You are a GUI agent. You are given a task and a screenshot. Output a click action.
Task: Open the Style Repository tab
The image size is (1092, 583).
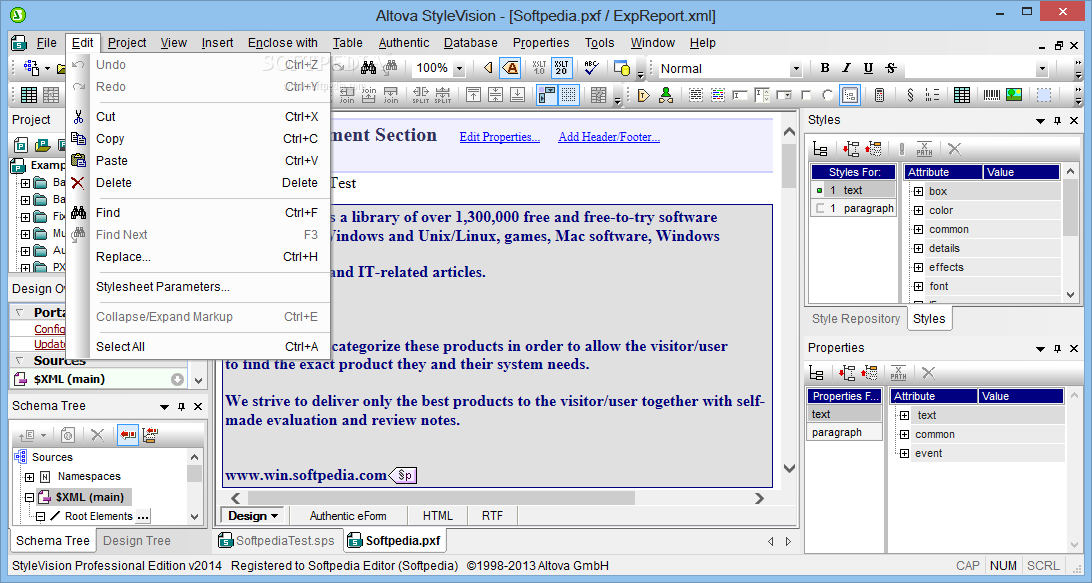856,318
